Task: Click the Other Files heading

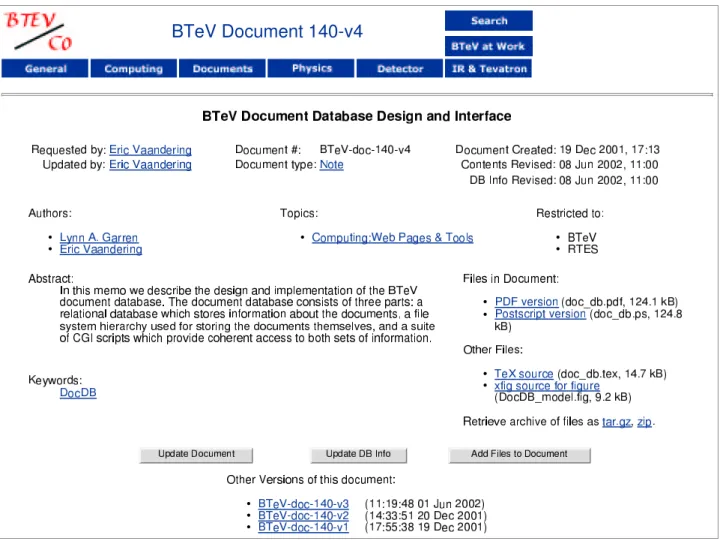Action: pos(493,350)
